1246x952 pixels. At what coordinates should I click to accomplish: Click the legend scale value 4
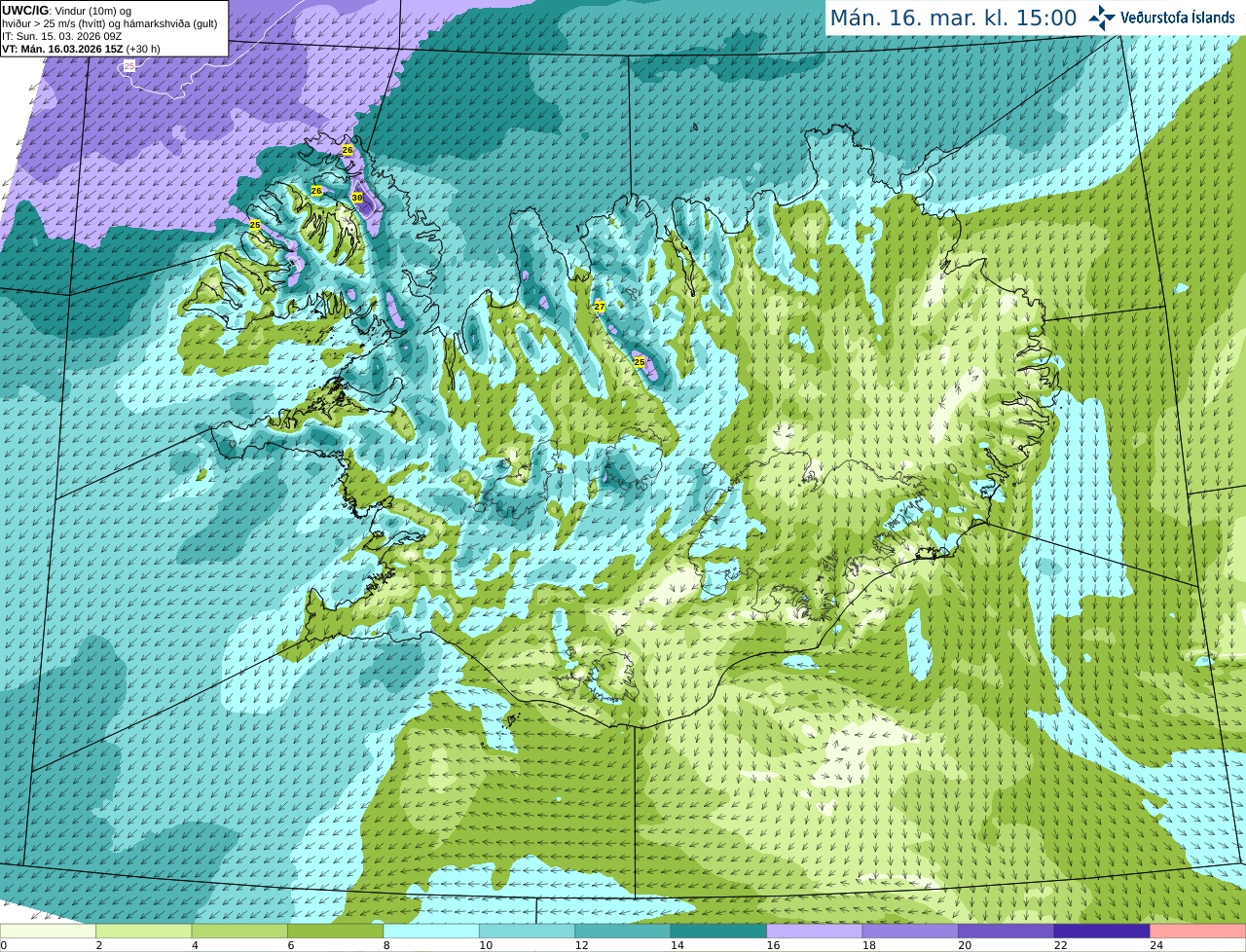point(195,945)
